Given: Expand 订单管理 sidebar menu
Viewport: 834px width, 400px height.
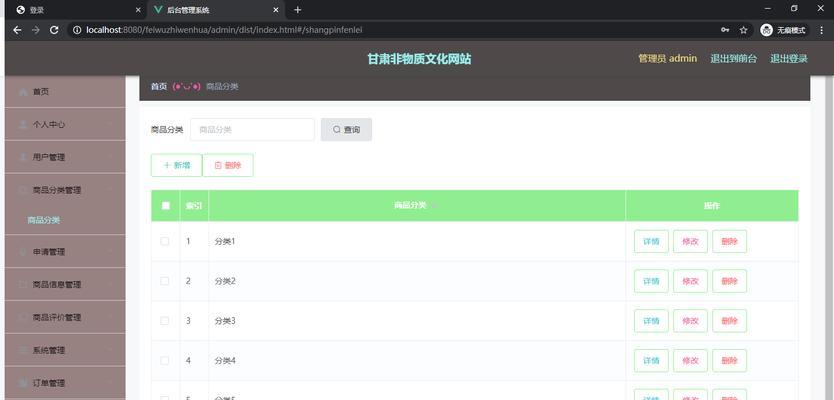Looking at the screenshot, I should pyautogui.click(x=65, y=383).
